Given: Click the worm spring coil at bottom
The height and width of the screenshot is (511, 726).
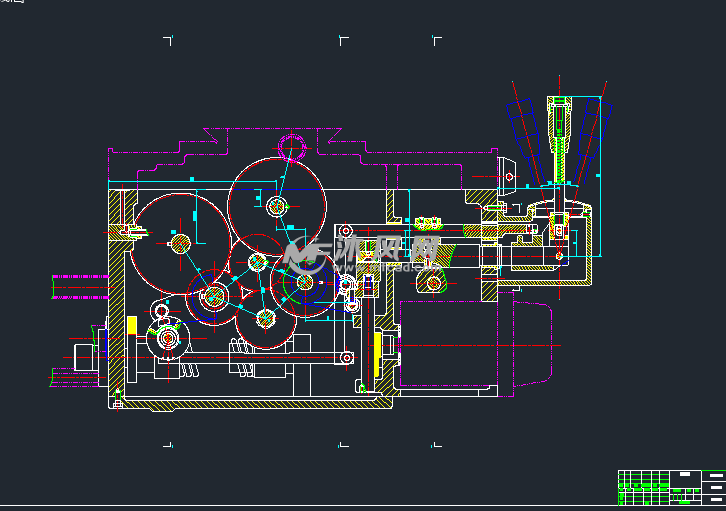Looking at the screenshot, I should (241, 358).
